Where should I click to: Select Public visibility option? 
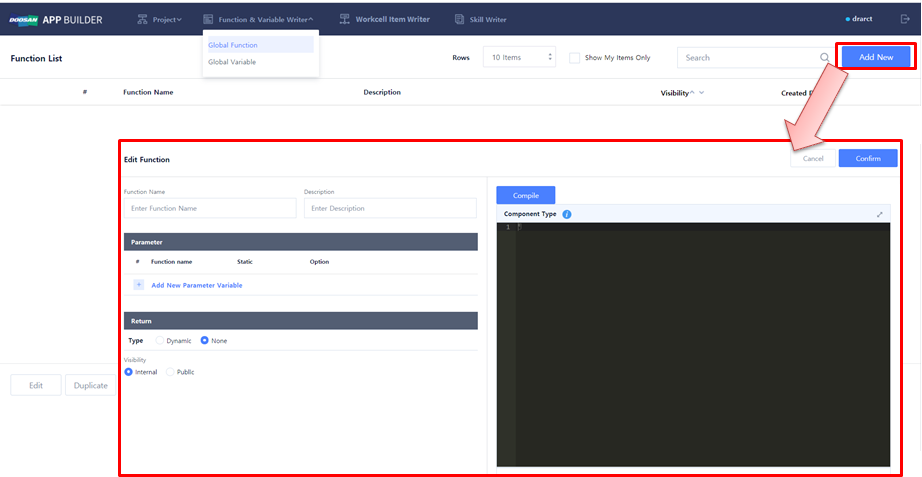171,372
